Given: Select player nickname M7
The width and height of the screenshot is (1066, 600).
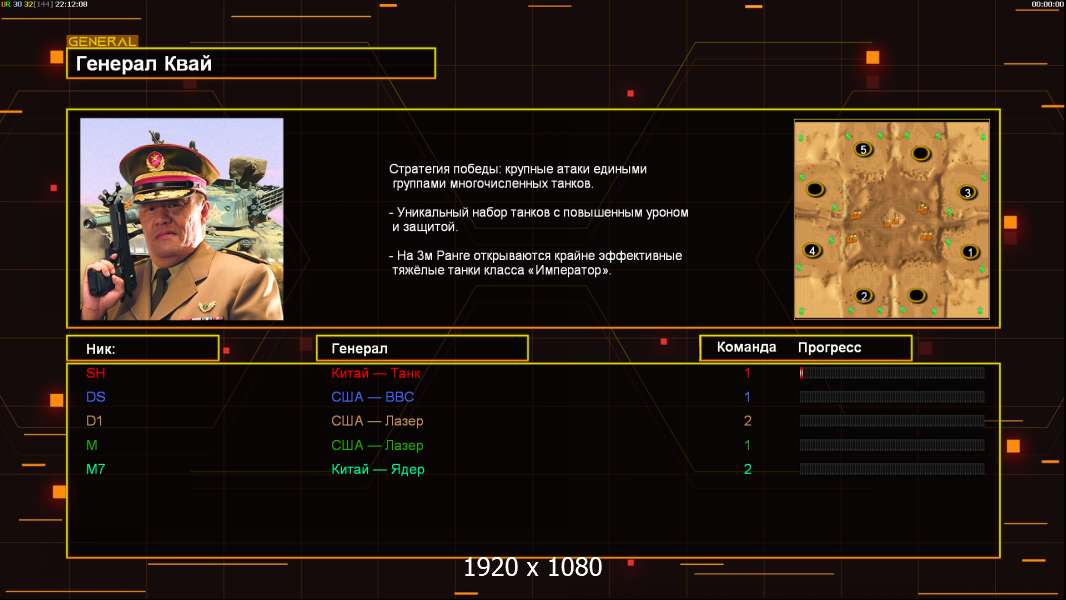Looking at the screenshot, I should click(x=95, y=469).
